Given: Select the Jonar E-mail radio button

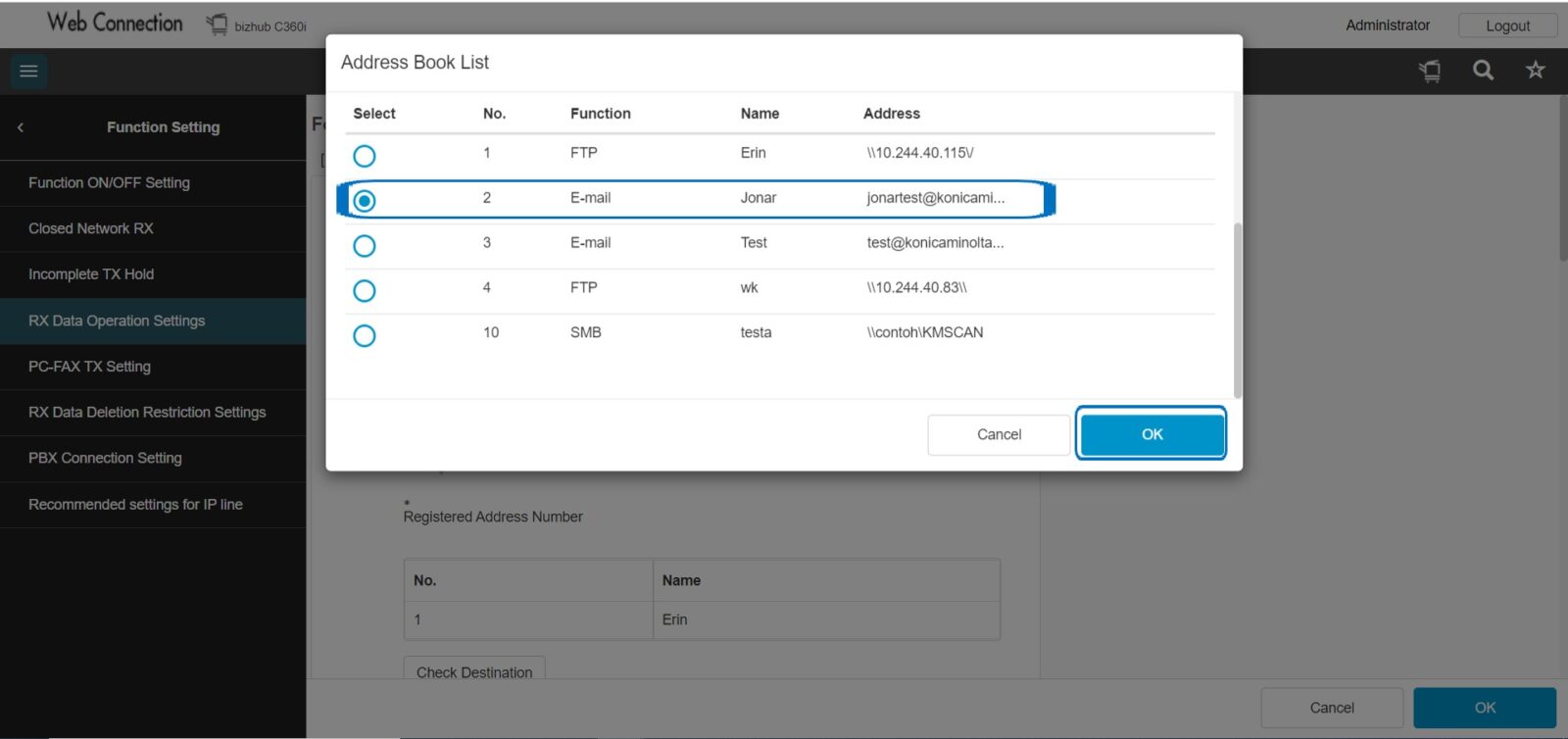Looking at the screenshot, I should [365, 201].
